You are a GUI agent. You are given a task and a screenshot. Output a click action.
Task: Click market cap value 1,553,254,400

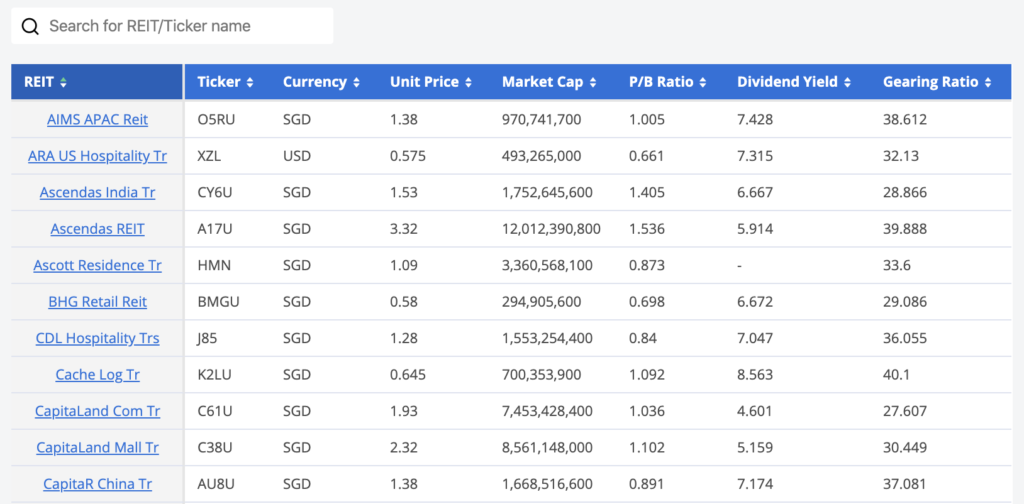[547, 338]
